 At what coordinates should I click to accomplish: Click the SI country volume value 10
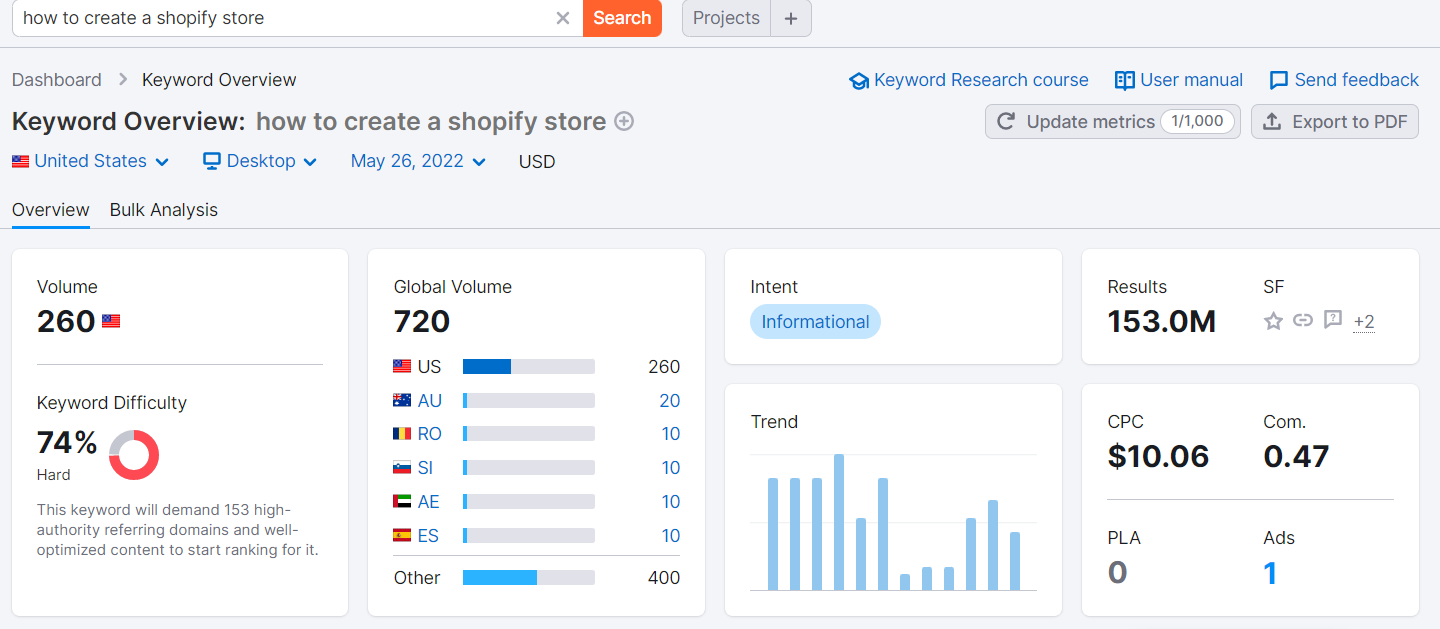tap(671, 468)
